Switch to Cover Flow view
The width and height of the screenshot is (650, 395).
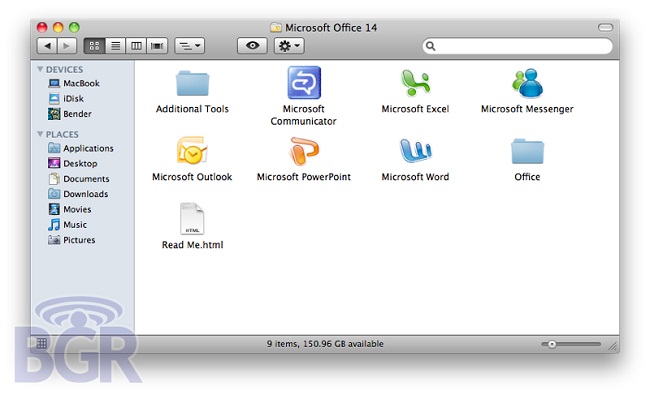[x=157, y=46]
